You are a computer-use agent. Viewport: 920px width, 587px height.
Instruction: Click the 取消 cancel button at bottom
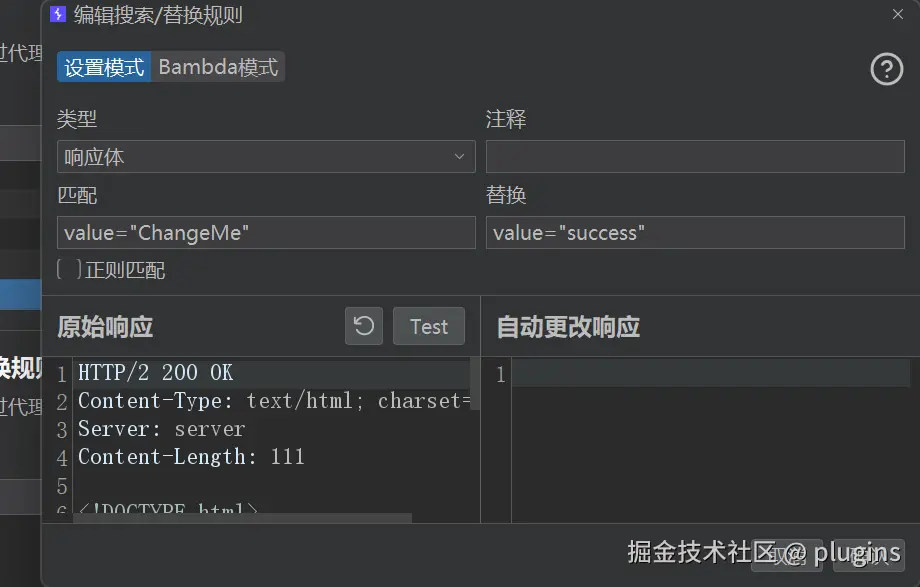click(x=787, y=554)
